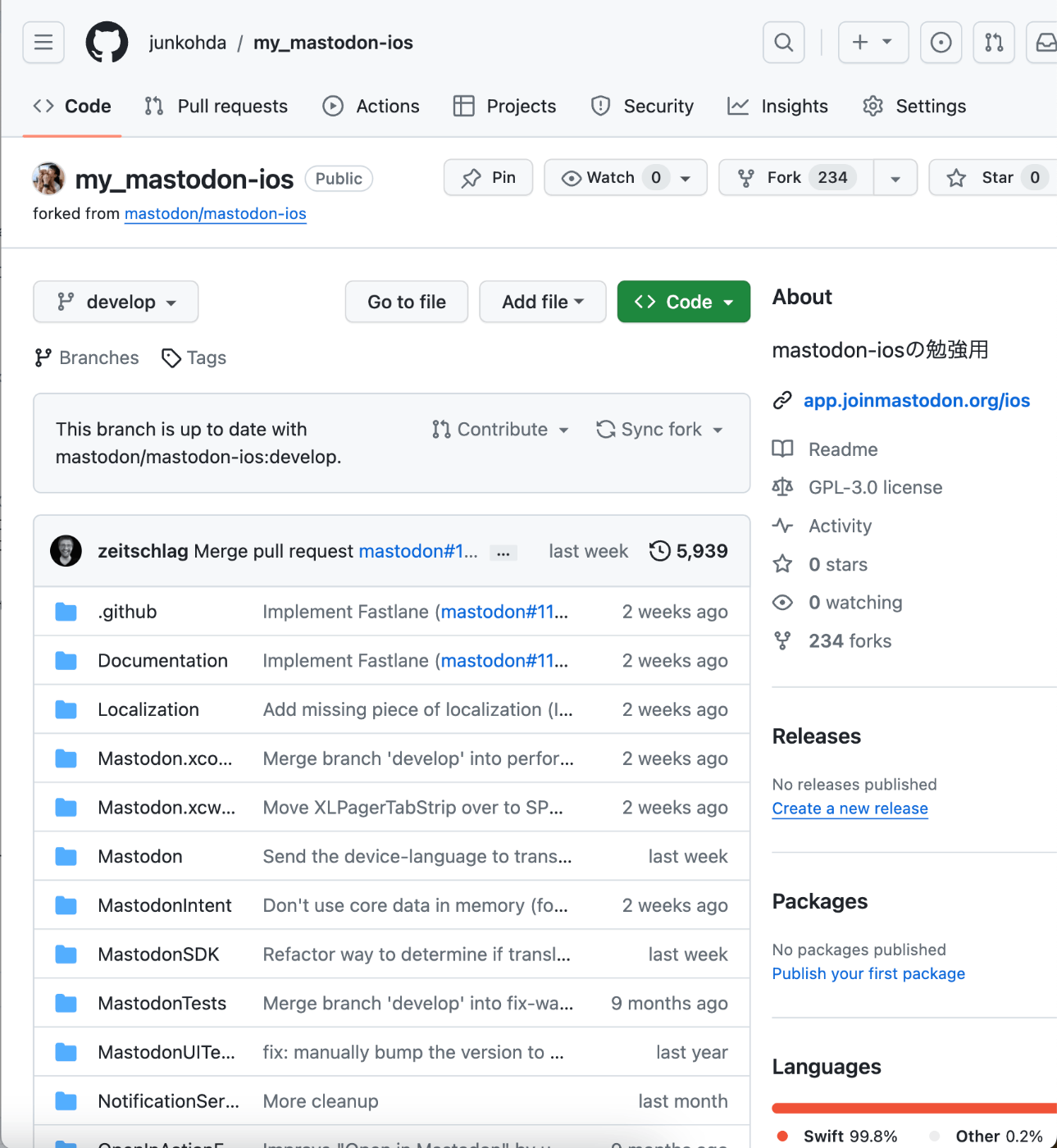Open the Mastodon folder
This screenshot has width=1057, height=1148.
pos(140,857)
